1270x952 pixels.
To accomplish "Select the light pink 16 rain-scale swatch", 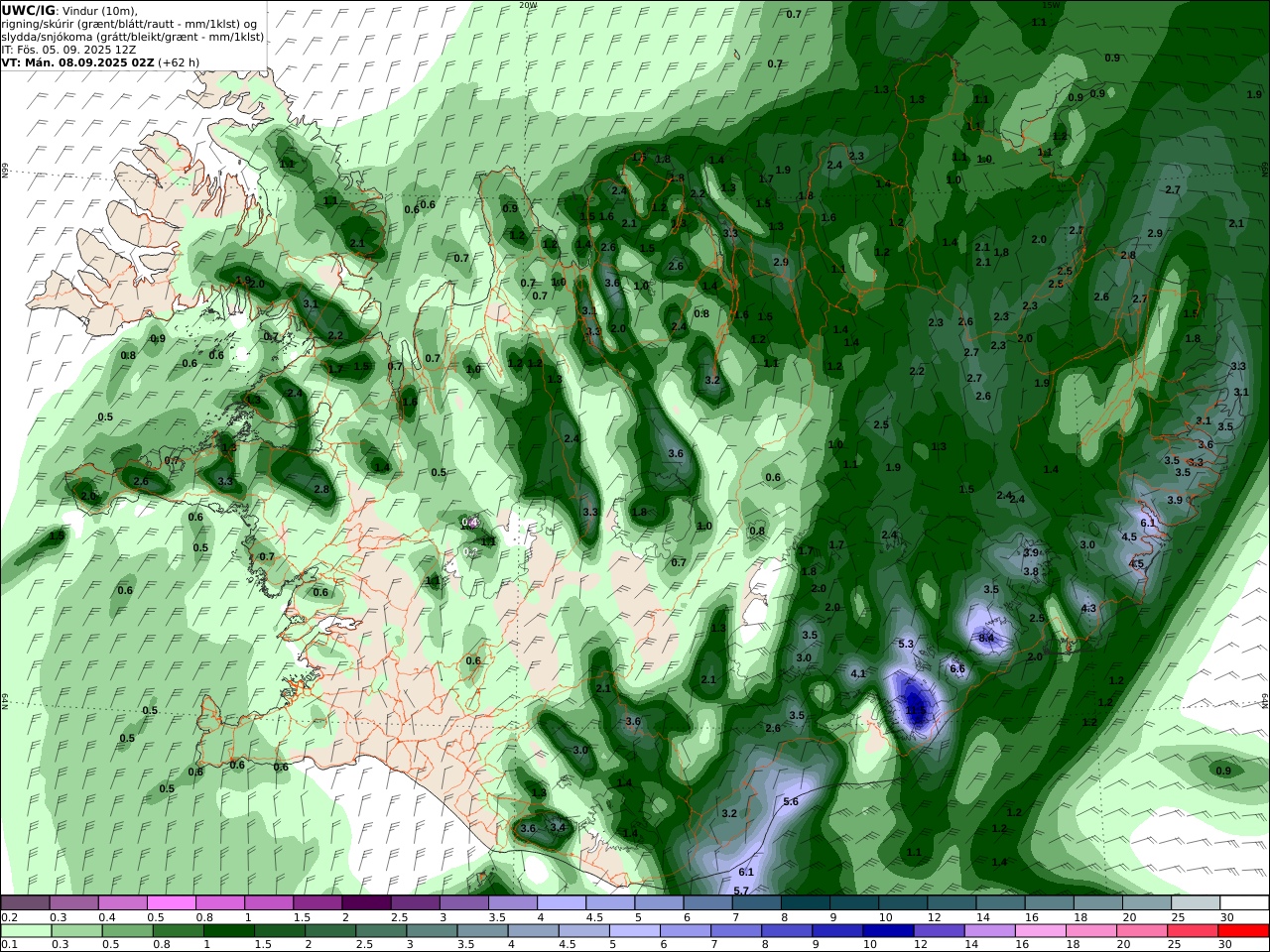I will pos(1039,931).
